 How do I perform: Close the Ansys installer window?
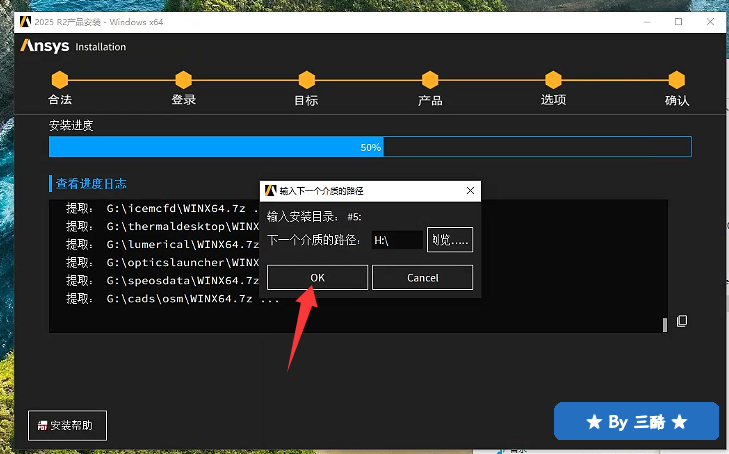point(710,22)
